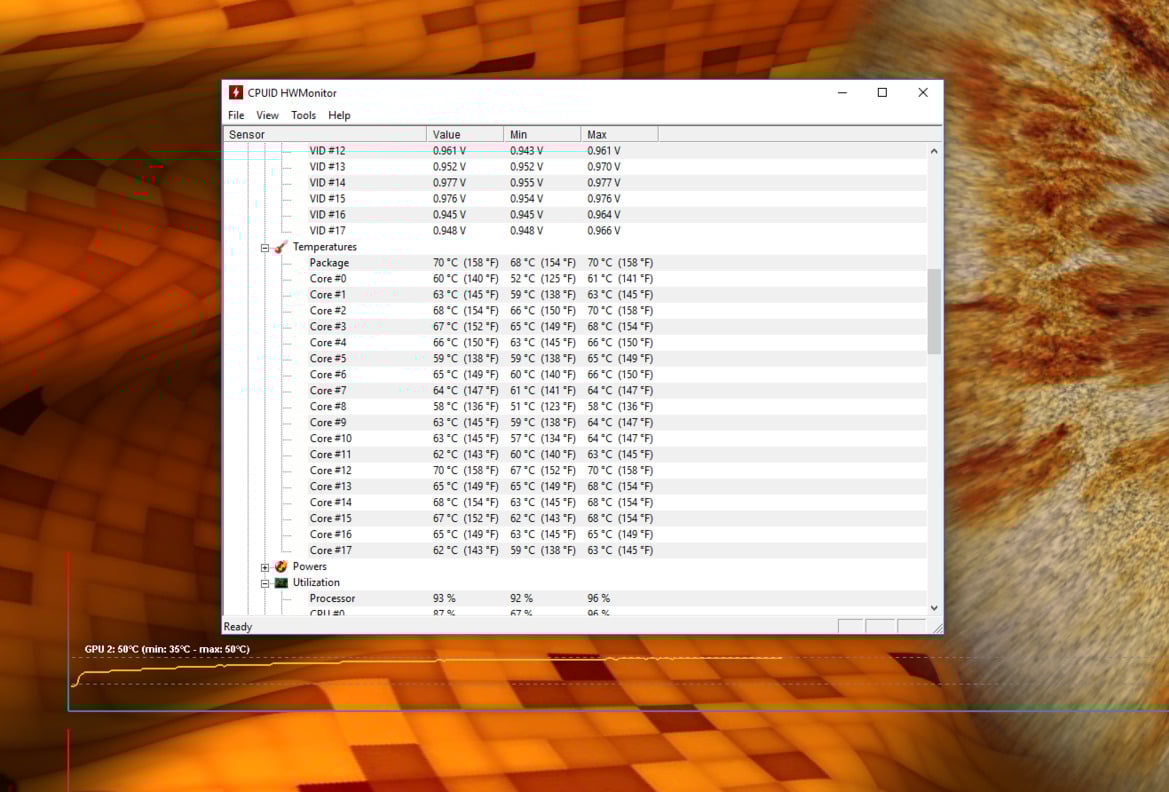The width and height of the screenshot is (1169, 792).
Task: Click the VID #13 max value 0.970 V
Action: [x=603, y=167]
